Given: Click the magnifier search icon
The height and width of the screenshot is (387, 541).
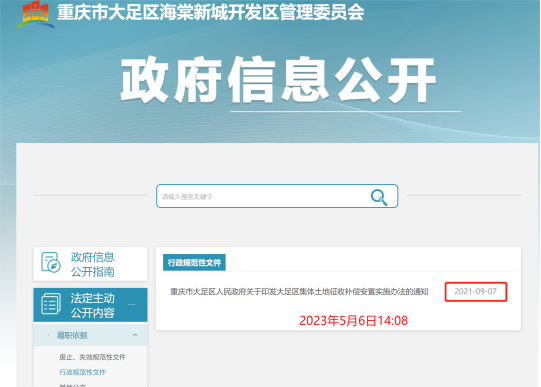Looking at the screenshot, I should click(x=378, y=197).
